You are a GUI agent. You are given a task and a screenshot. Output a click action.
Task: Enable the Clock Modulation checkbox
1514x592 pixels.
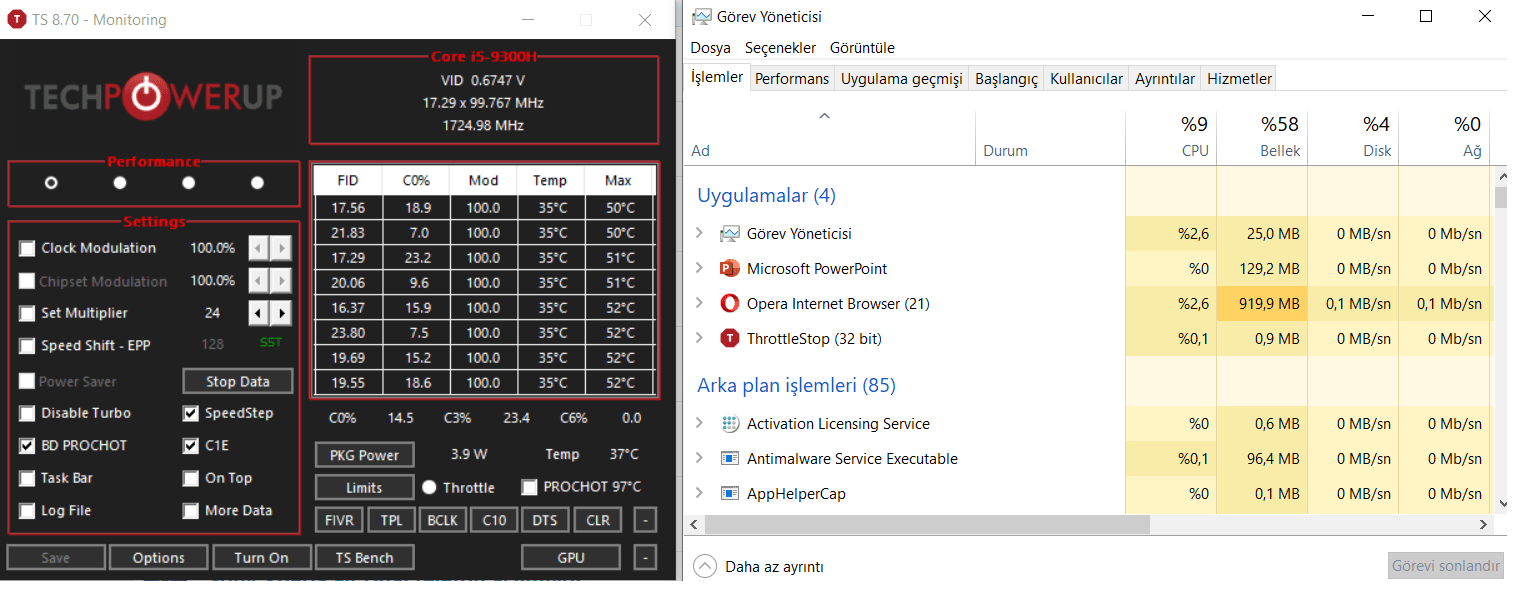pyautogui.click(x=27, y=248)
